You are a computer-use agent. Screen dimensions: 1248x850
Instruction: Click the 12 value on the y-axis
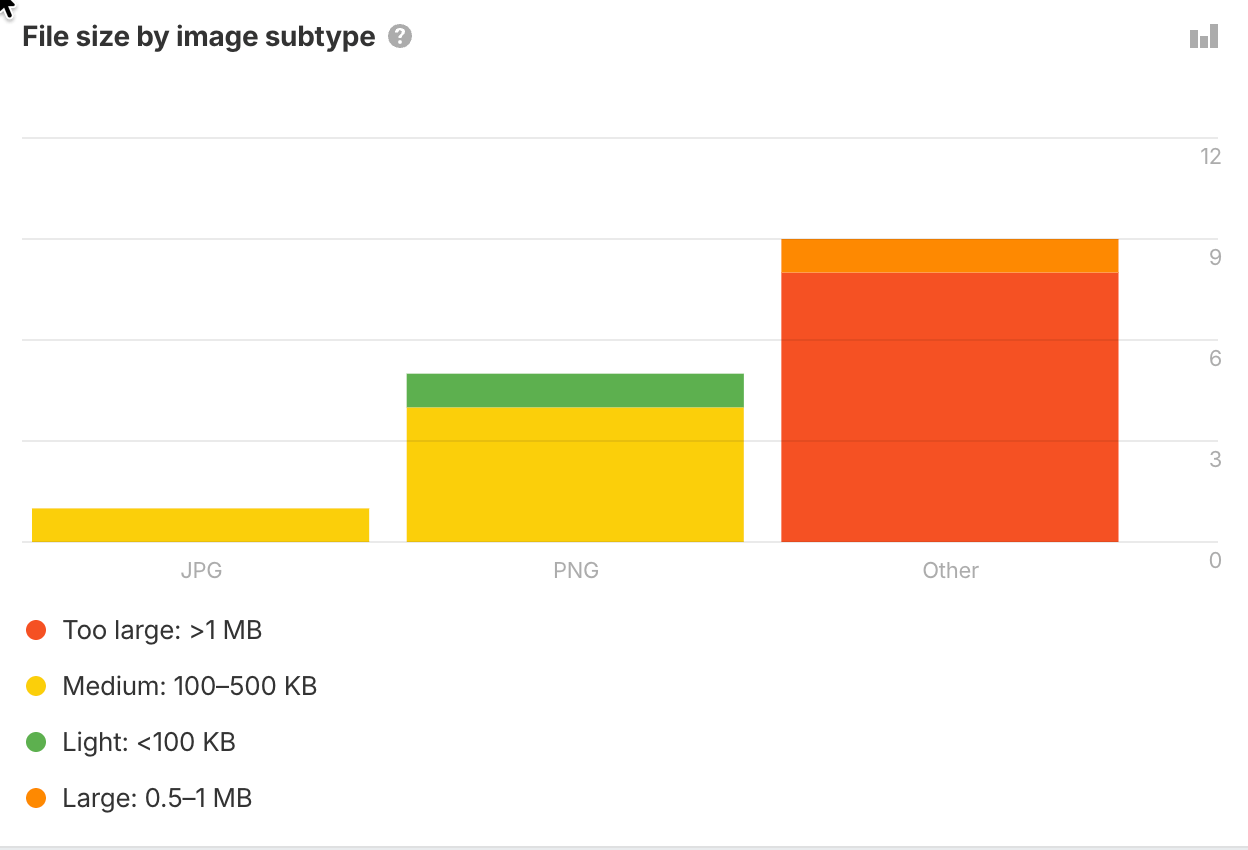tap(1211, 156)
